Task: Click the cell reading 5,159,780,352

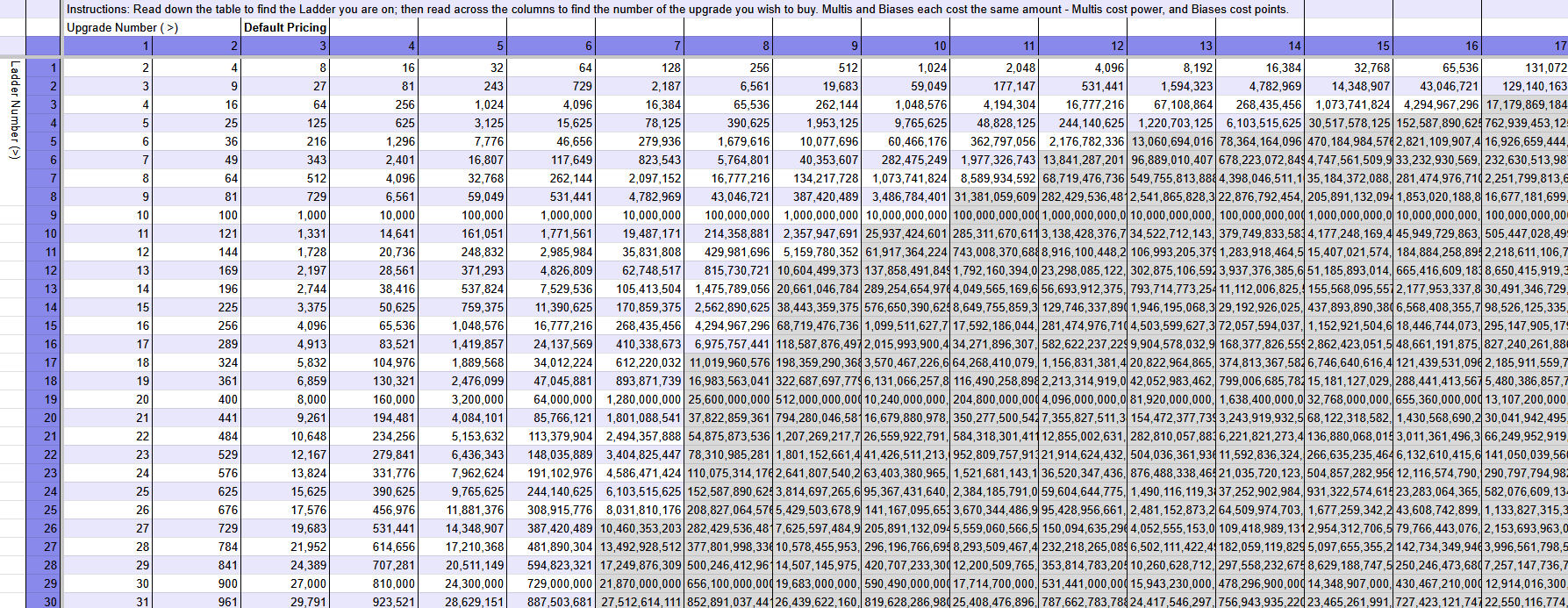Action: pyautogui.click(x=817, y=252)
